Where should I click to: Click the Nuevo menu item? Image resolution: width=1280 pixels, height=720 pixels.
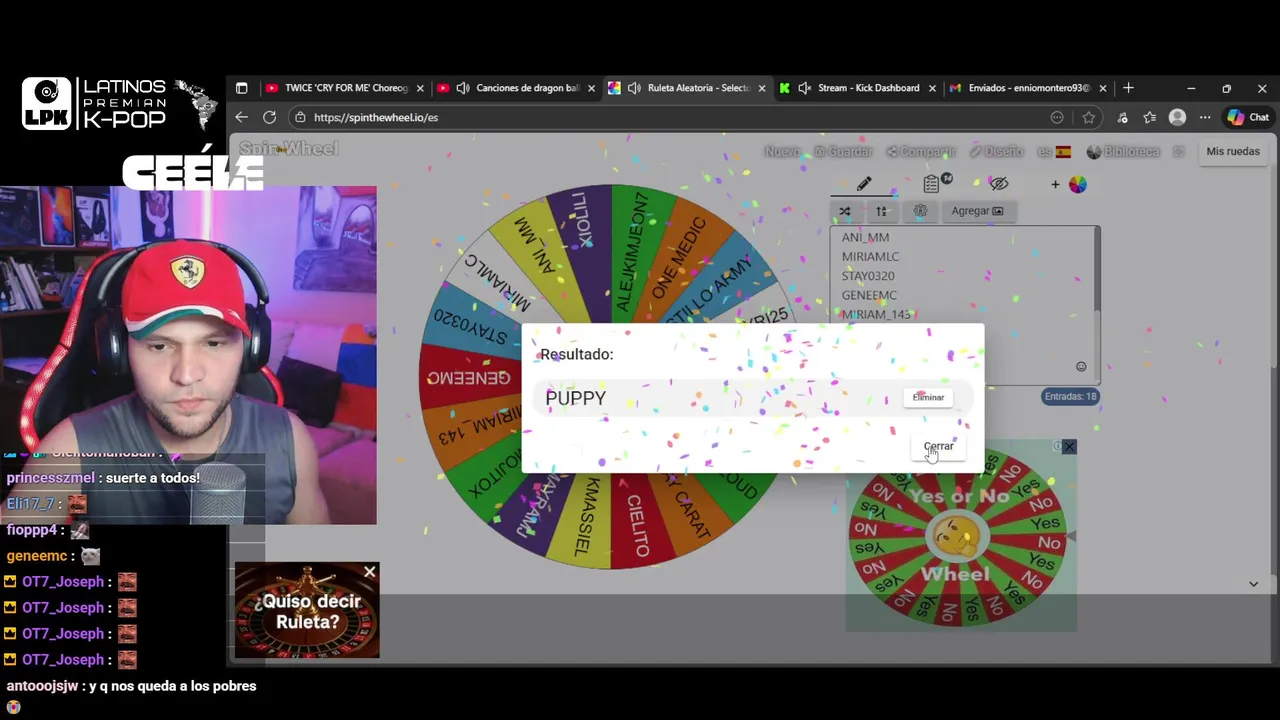pos(782,152)
